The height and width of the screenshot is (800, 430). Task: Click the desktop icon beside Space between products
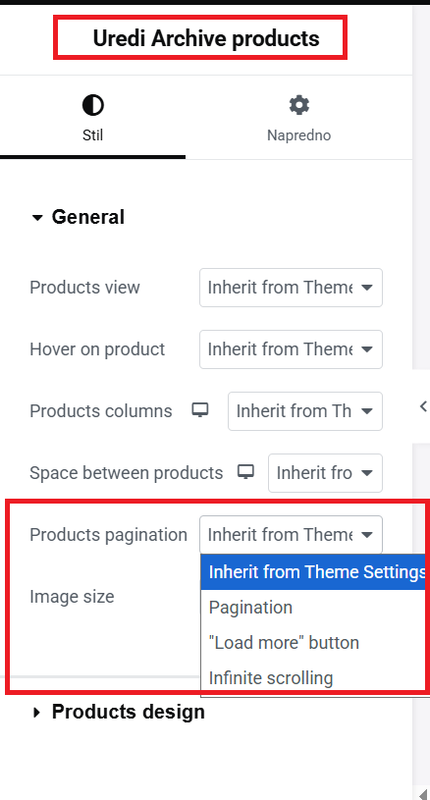point(246,472)
